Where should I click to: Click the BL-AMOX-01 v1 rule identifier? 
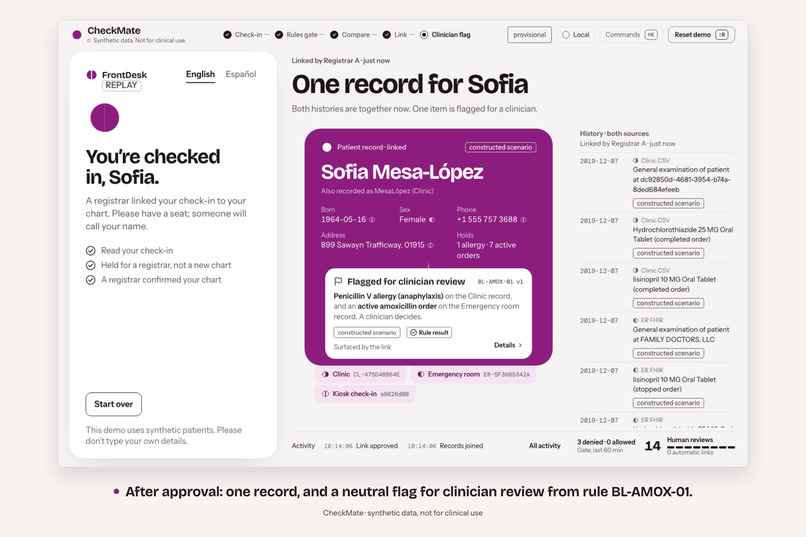[x=500, y=282]
